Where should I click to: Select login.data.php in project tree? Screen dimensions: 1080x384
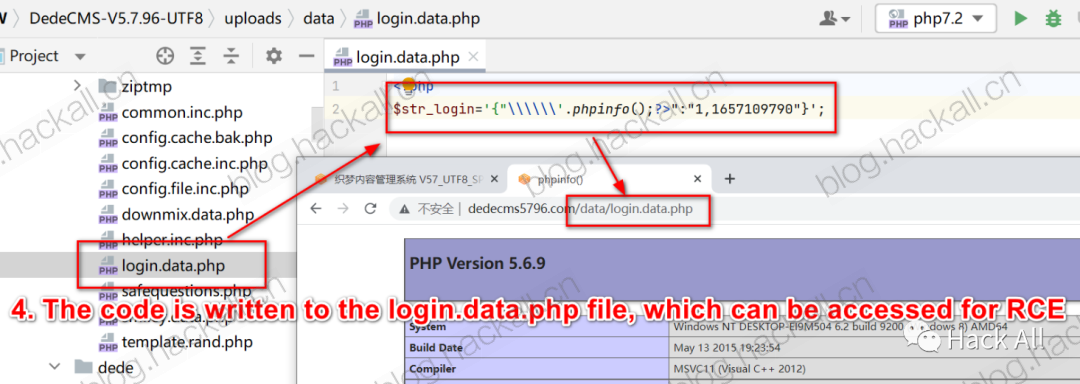pyautogui.click(x=162, y=265)
